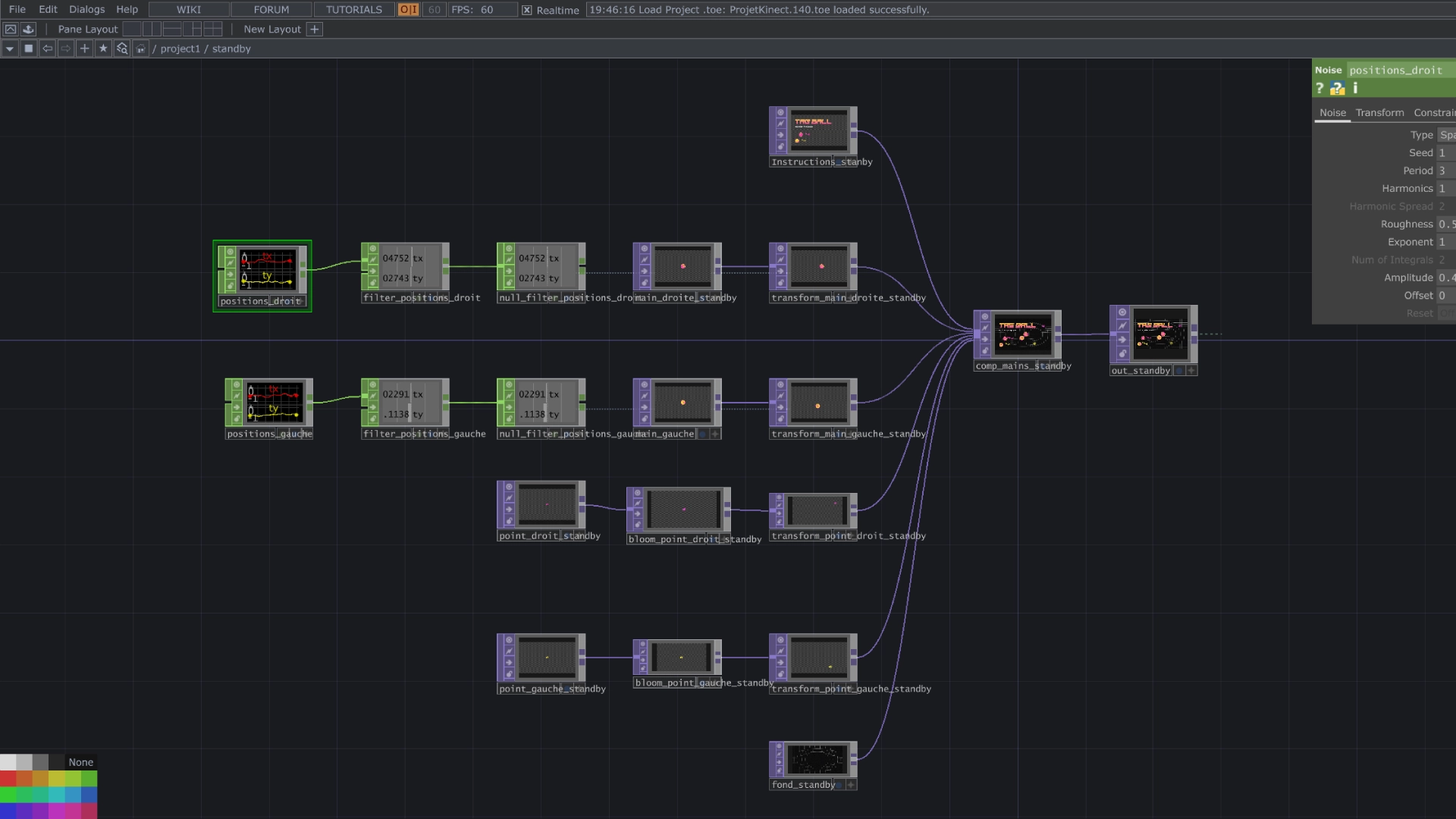Image resolution: width=1456 pixels, height=819 pixels.
Task: Open the File menu
Action: (17, 9)
